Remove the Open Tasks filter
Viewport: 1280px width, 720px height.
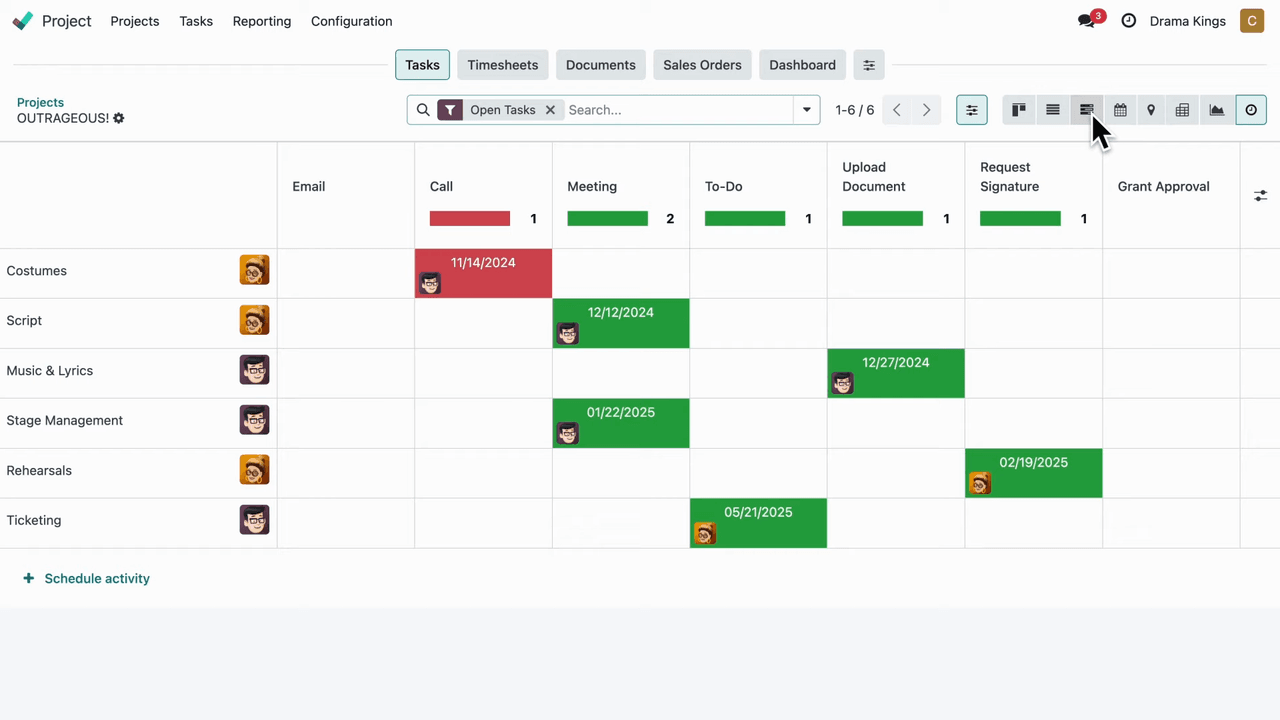(x=550, y=110)
